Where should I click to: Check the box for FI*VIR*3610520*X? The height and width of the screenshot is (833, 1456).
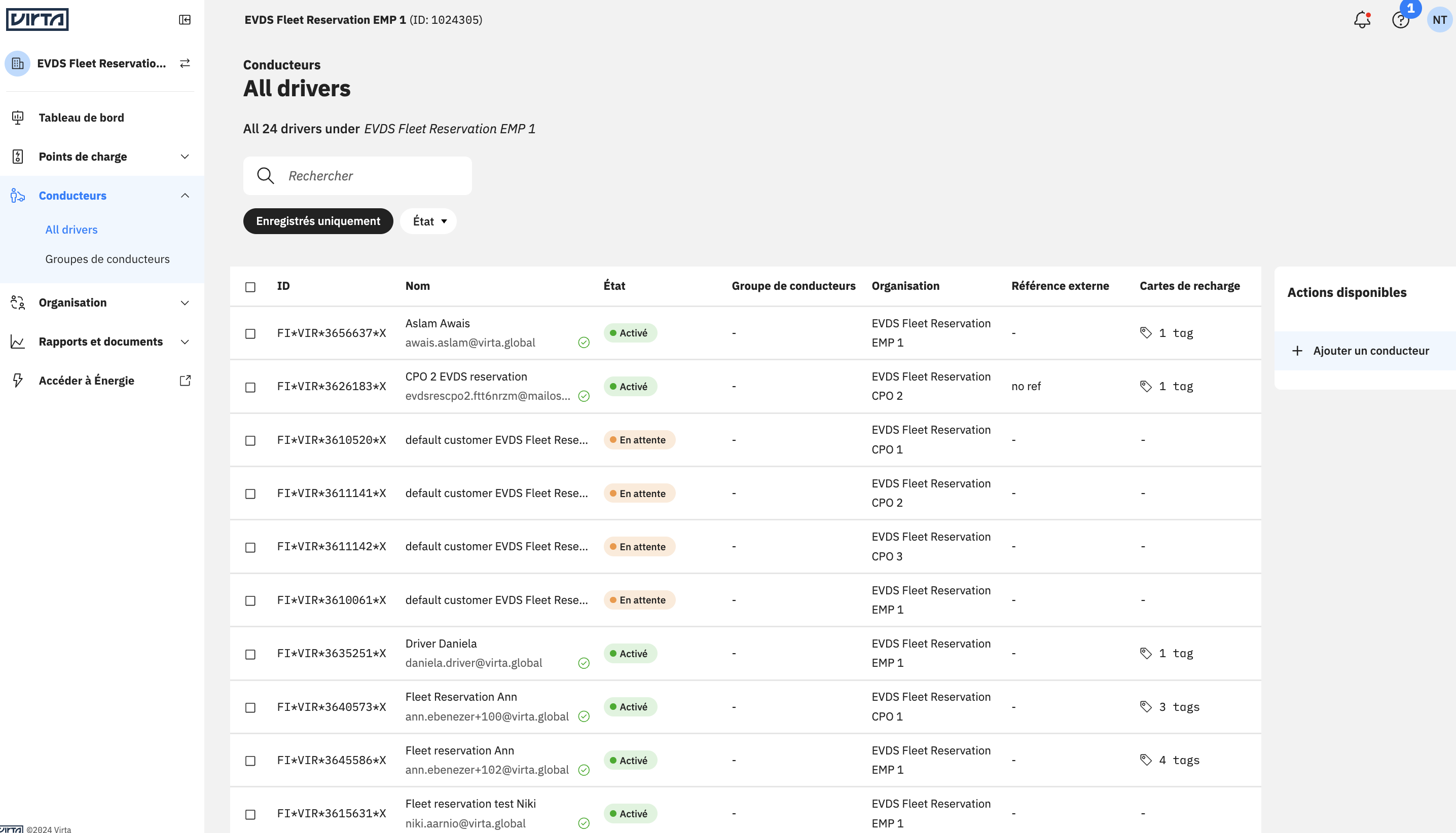click(250, 440)
